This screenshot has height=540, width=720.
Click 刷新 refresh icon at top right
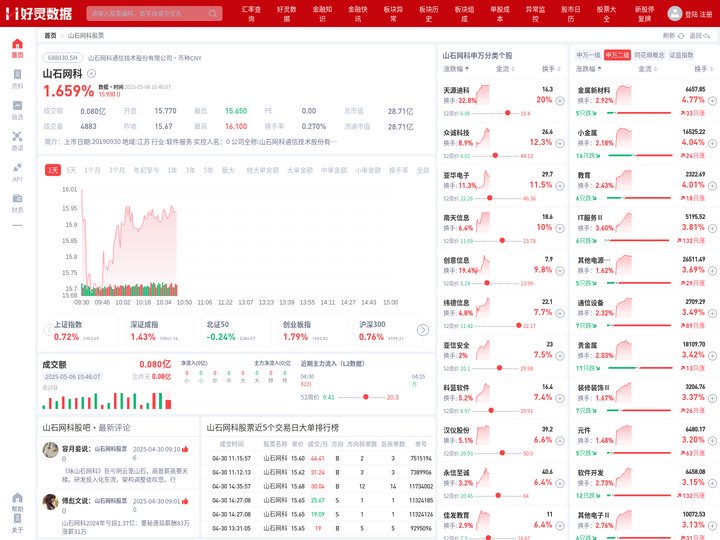tap(681, 35)
